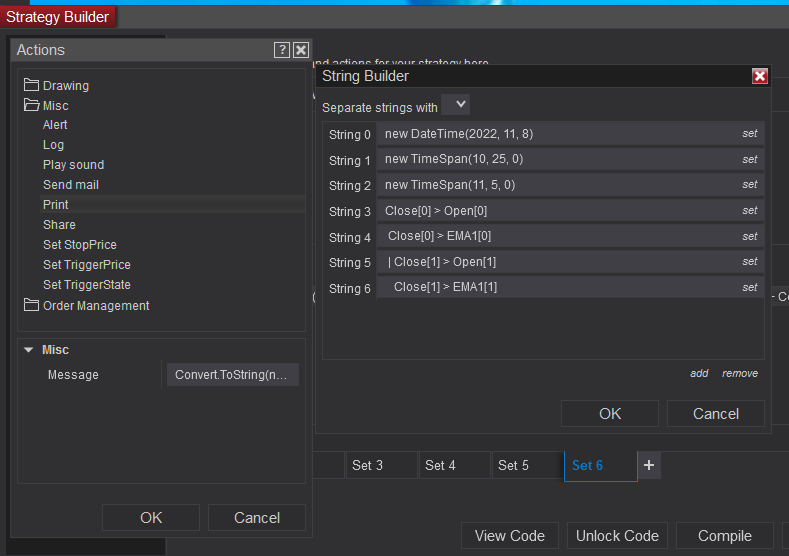Click the Message value field
The image size is (789, 556).
(232, 375)
